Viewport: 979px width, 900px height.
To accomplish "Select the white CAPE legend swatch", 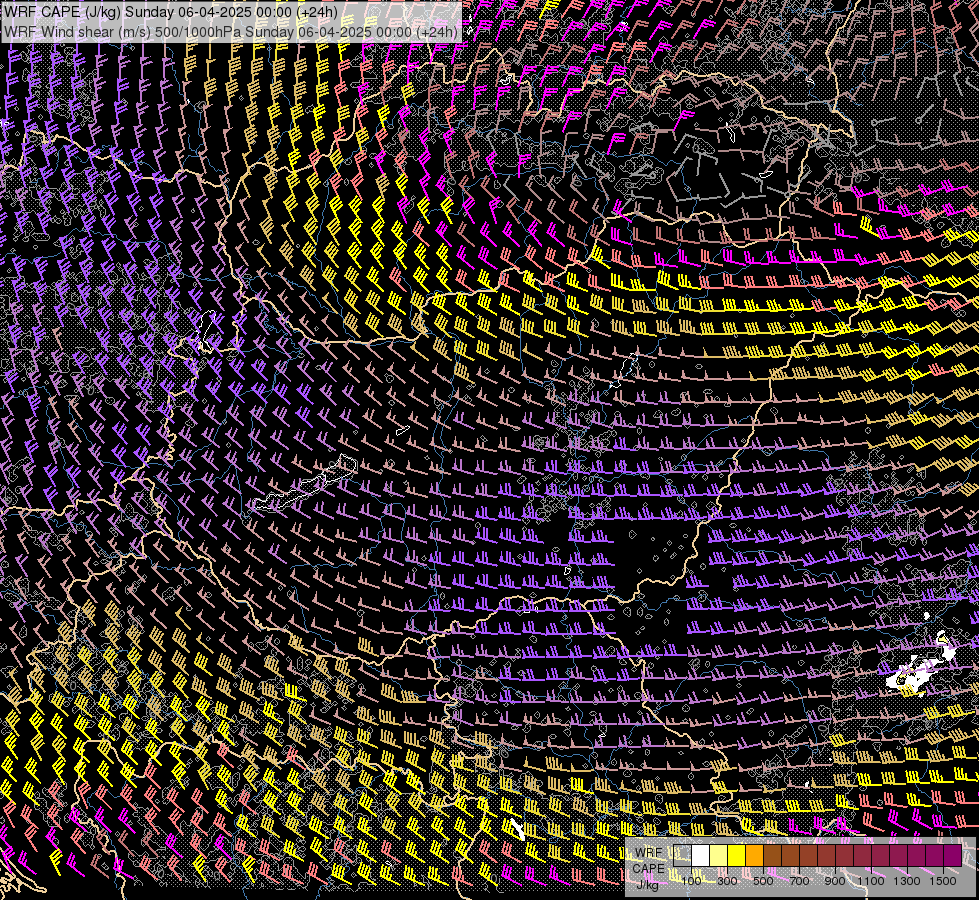I will pos(701,855).
